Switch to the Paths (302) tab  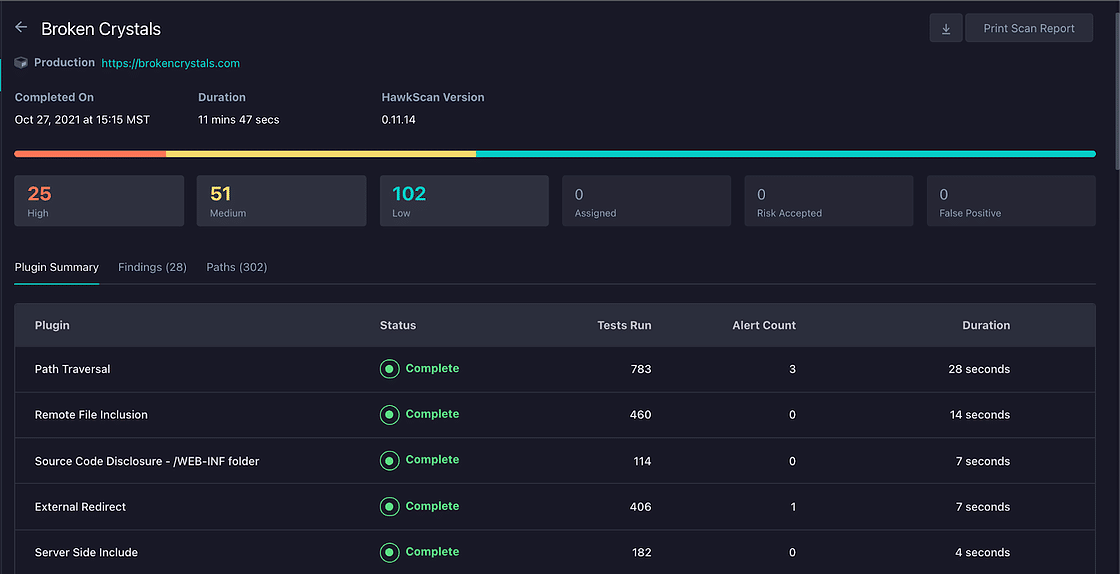(x=236, y=267)
